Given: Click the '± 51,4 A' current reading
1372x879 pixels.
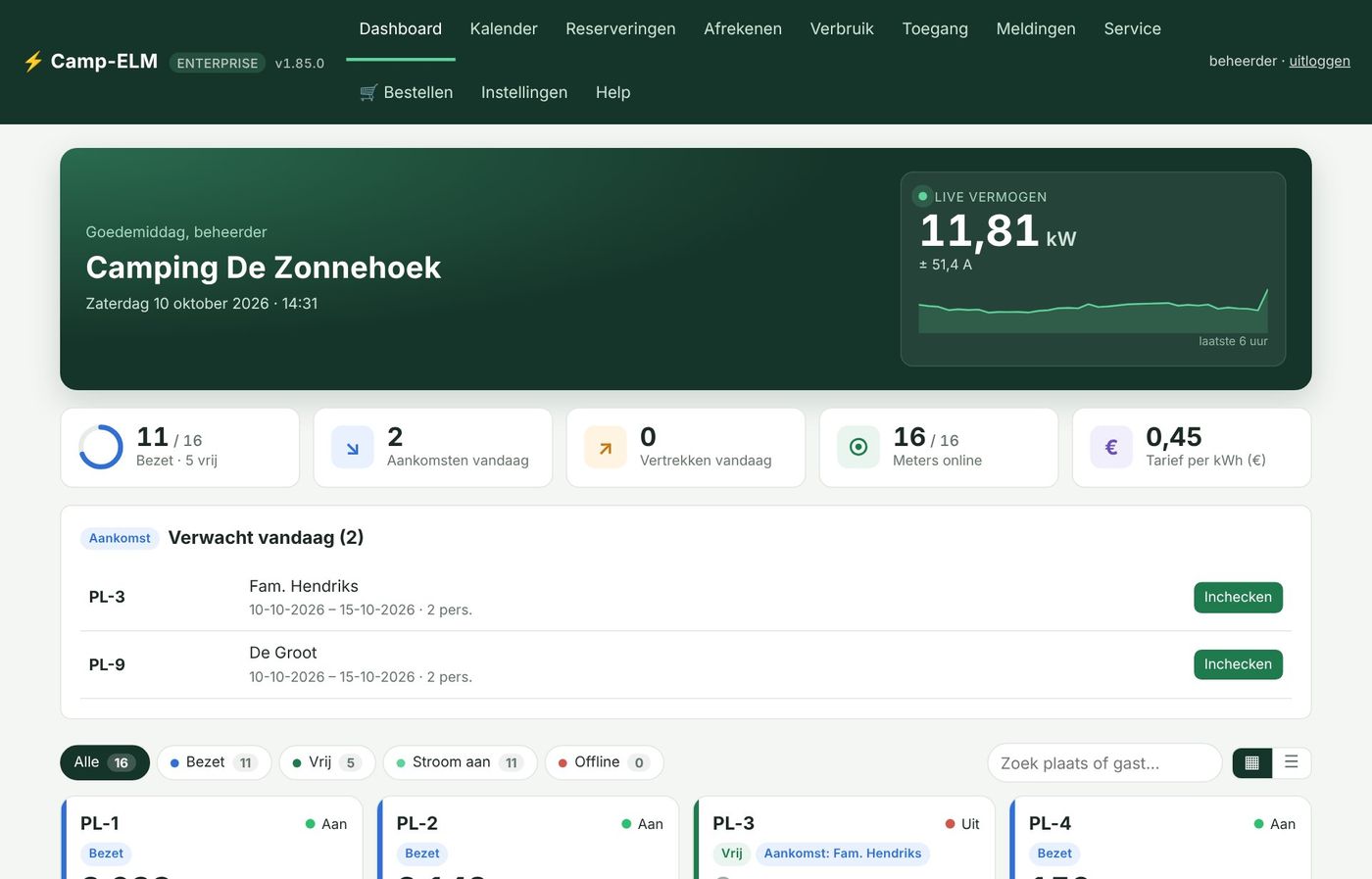Looking at the screenshot, I should (946, 265).
